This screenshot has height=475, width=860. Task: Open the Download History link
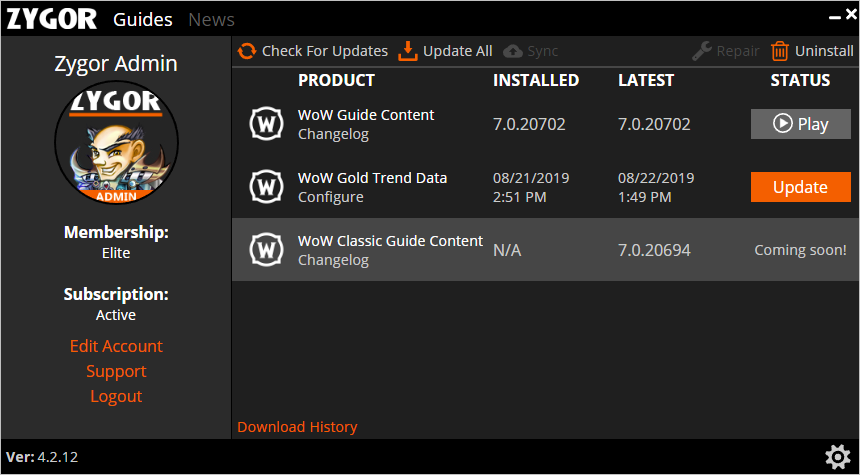pos(297,427)
